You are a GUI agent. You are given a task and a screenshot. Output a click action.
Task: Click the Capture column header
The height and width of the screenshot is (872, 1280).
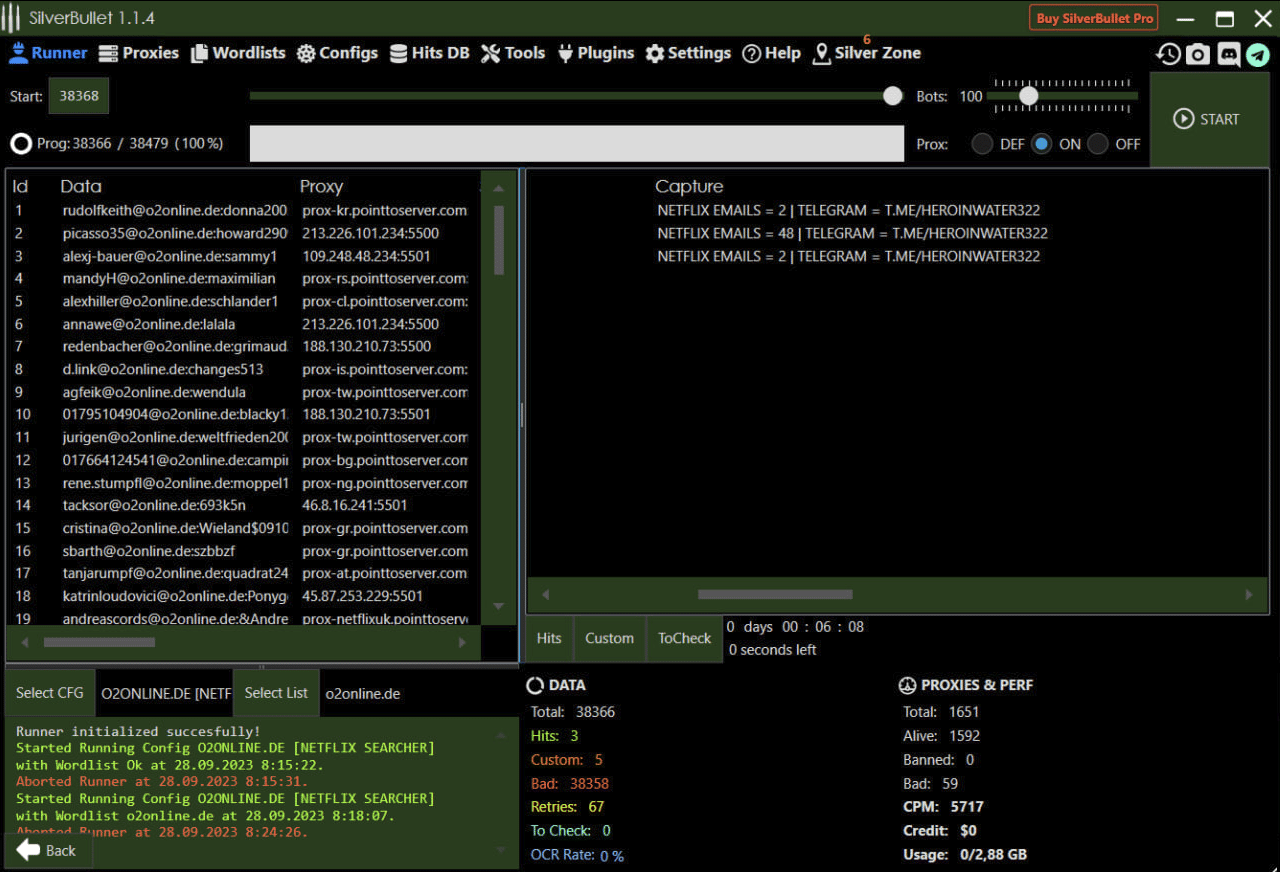click(689, 186)
